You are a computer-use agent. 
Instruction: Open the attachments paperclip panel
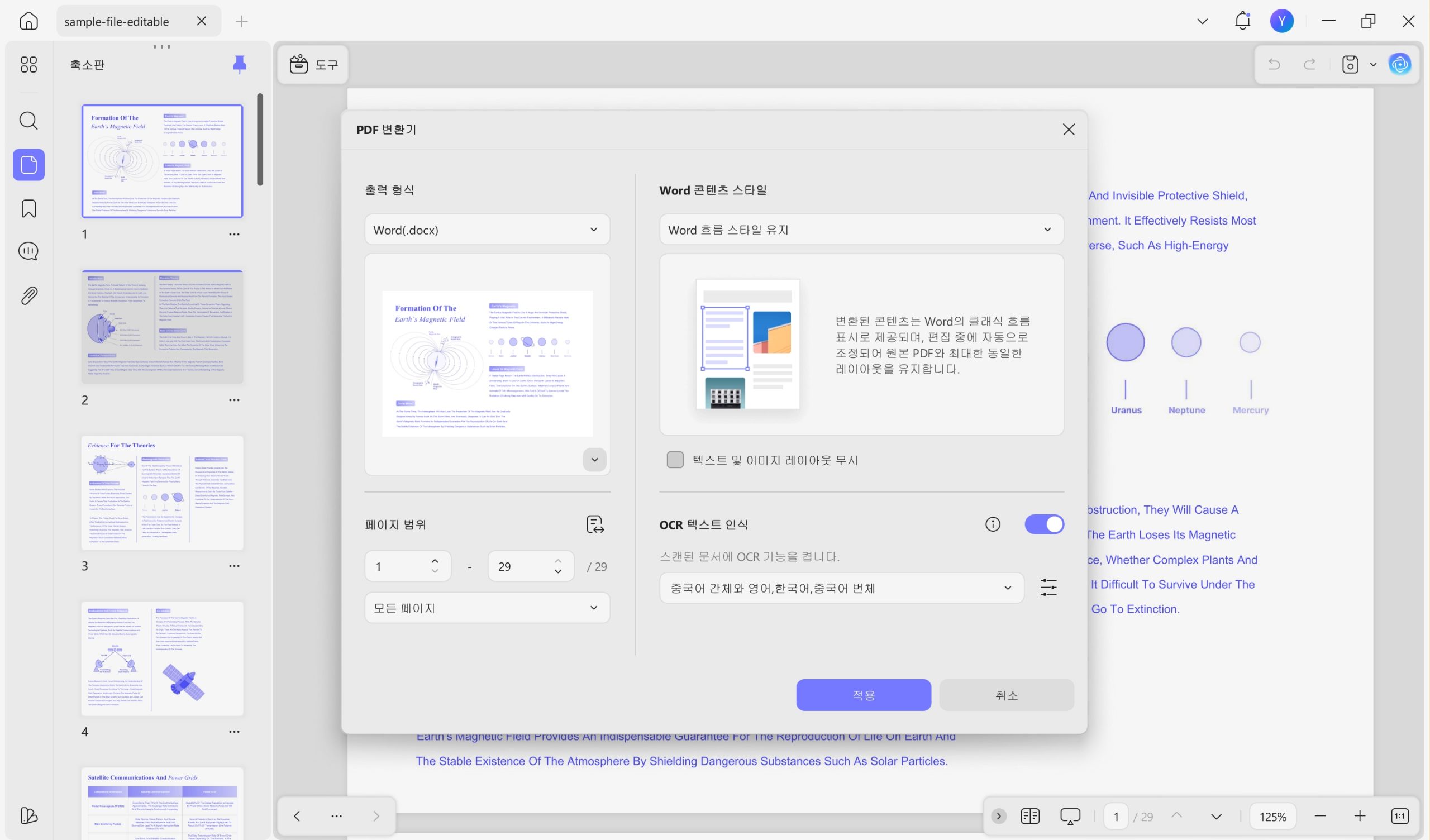(28, 295)
